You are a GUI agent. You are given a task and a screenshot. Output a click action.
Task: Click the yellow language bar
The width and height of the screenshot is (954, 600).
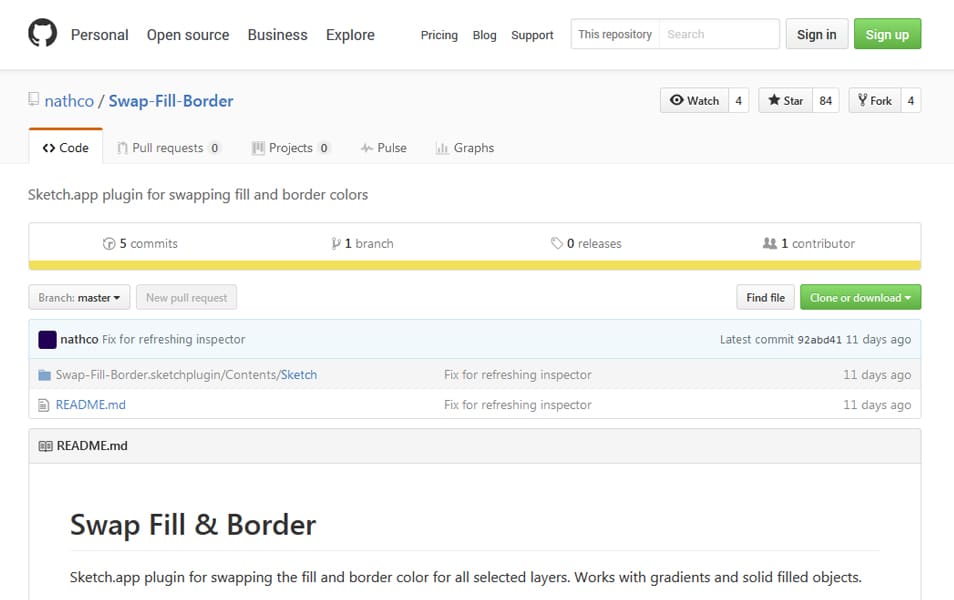(475, 265)
